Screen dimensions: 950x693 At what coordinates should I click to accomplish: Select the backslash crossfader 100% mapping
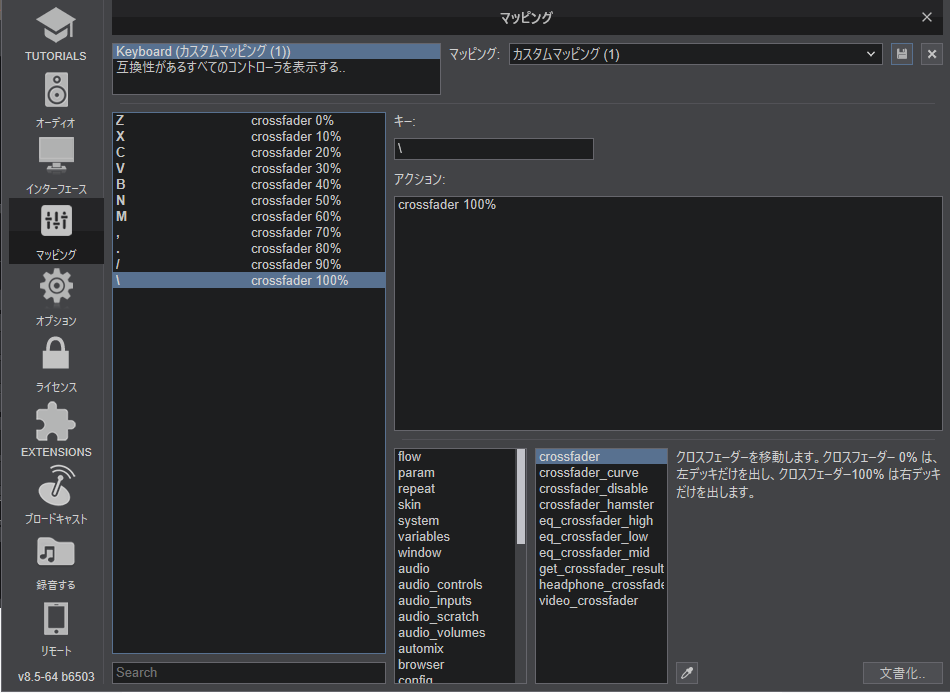(248, 280)
